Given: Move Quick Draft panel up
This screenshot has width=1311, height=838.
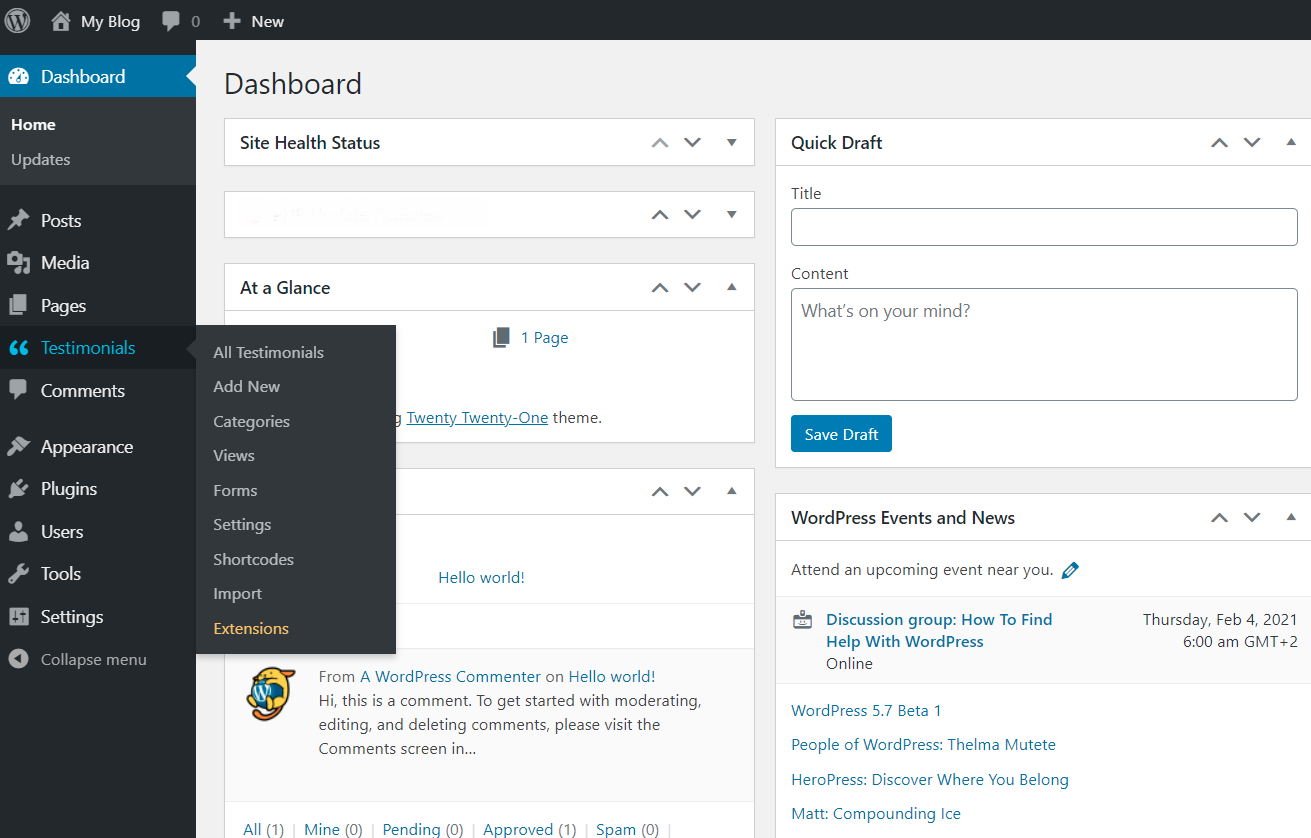Looking at the screenshot, I should coord(1219,143).
